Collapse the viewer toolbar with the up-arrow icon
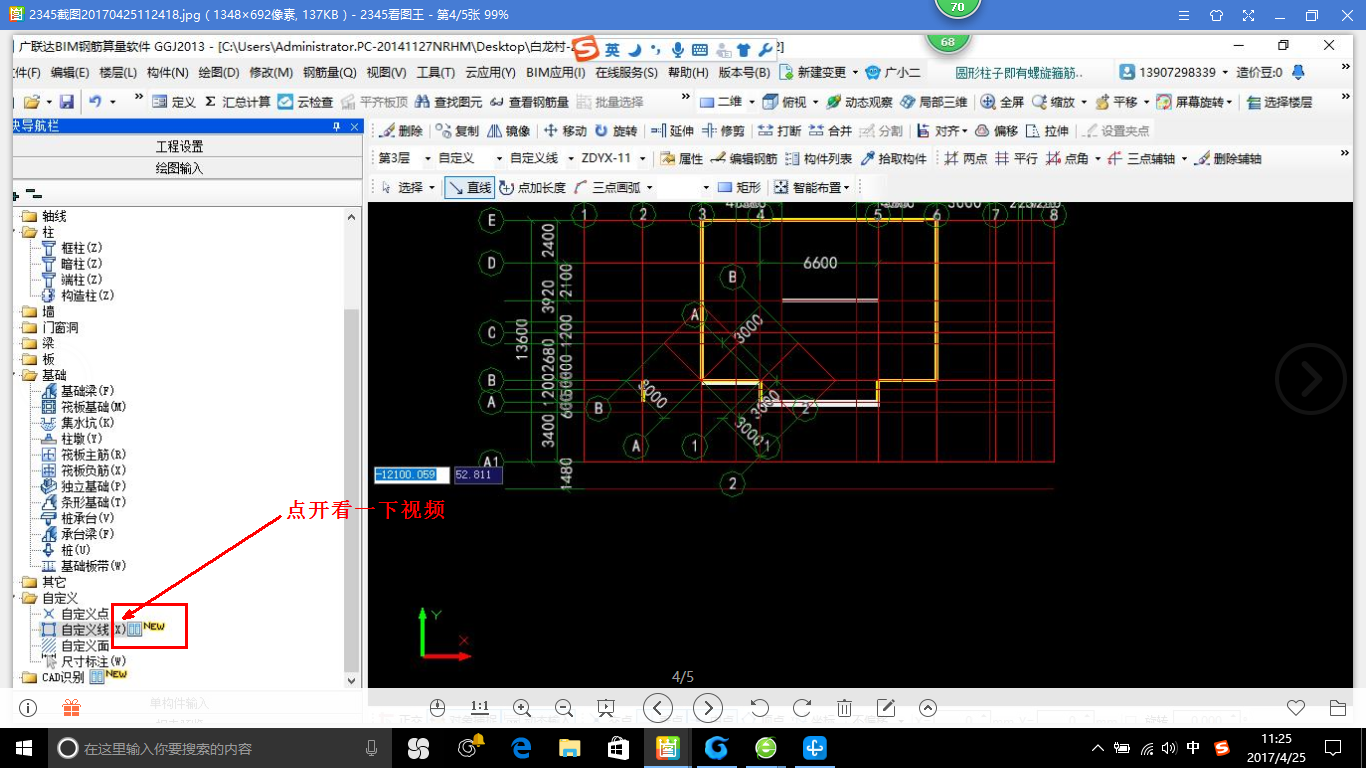Viewport: 1366px width, 768px height. (x=928, y=708)
